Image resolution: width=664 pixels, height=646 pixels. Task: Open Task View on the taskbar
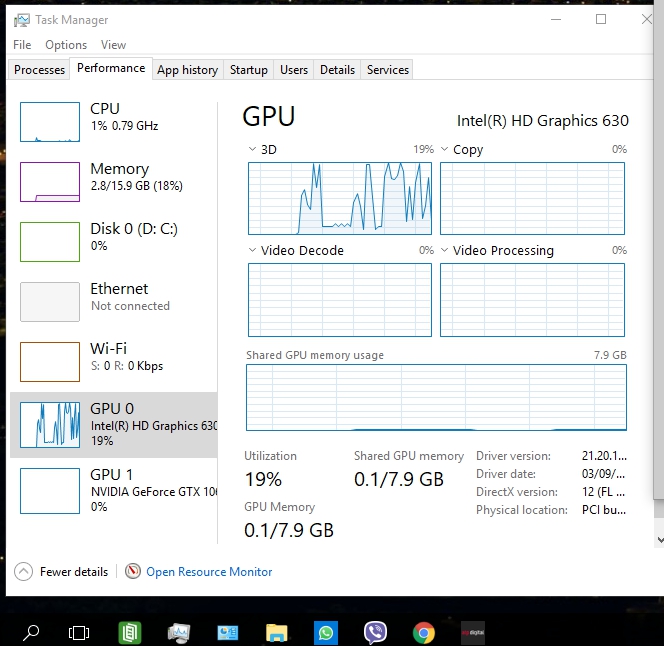tap(79, 633)
